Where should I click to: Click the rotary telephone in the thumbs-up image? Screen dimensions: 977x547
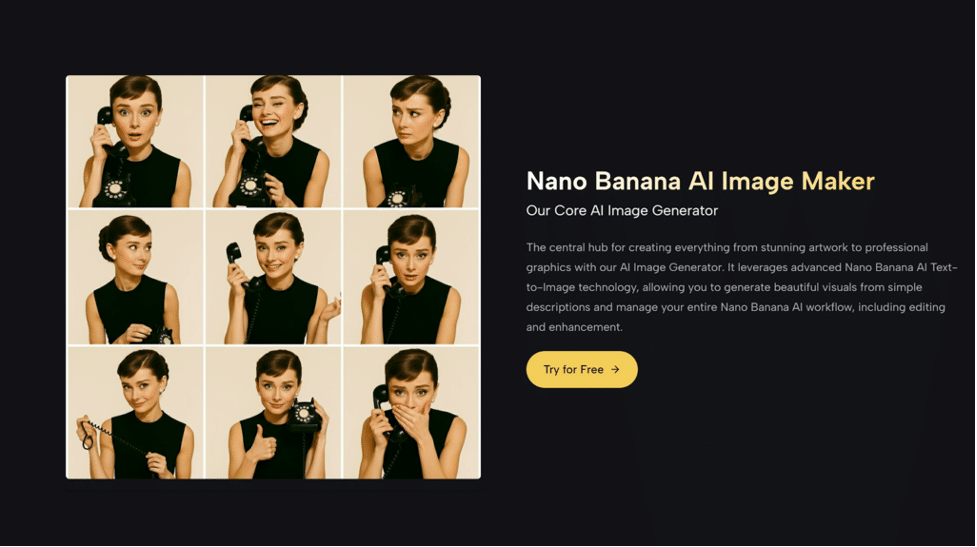tap(303, 414)
